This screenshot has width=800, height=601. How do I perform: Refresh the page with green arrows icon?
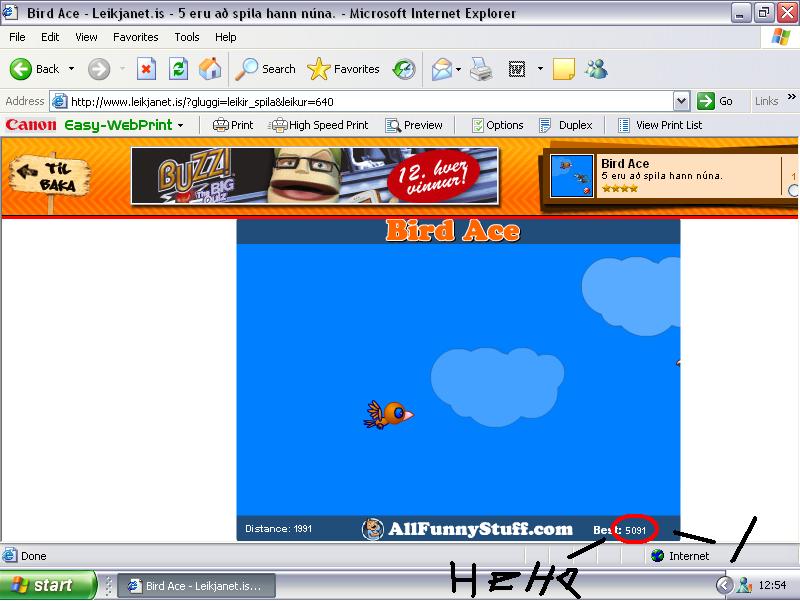(179, 69)
